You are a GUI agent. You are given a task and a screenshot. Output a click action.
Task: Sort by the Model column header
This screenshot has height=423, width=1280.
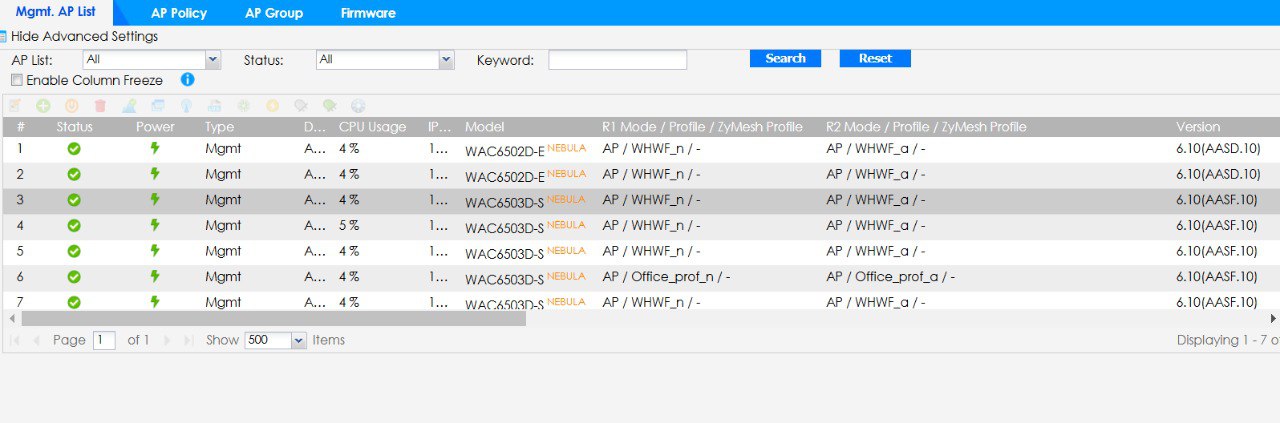pos(484,127)
